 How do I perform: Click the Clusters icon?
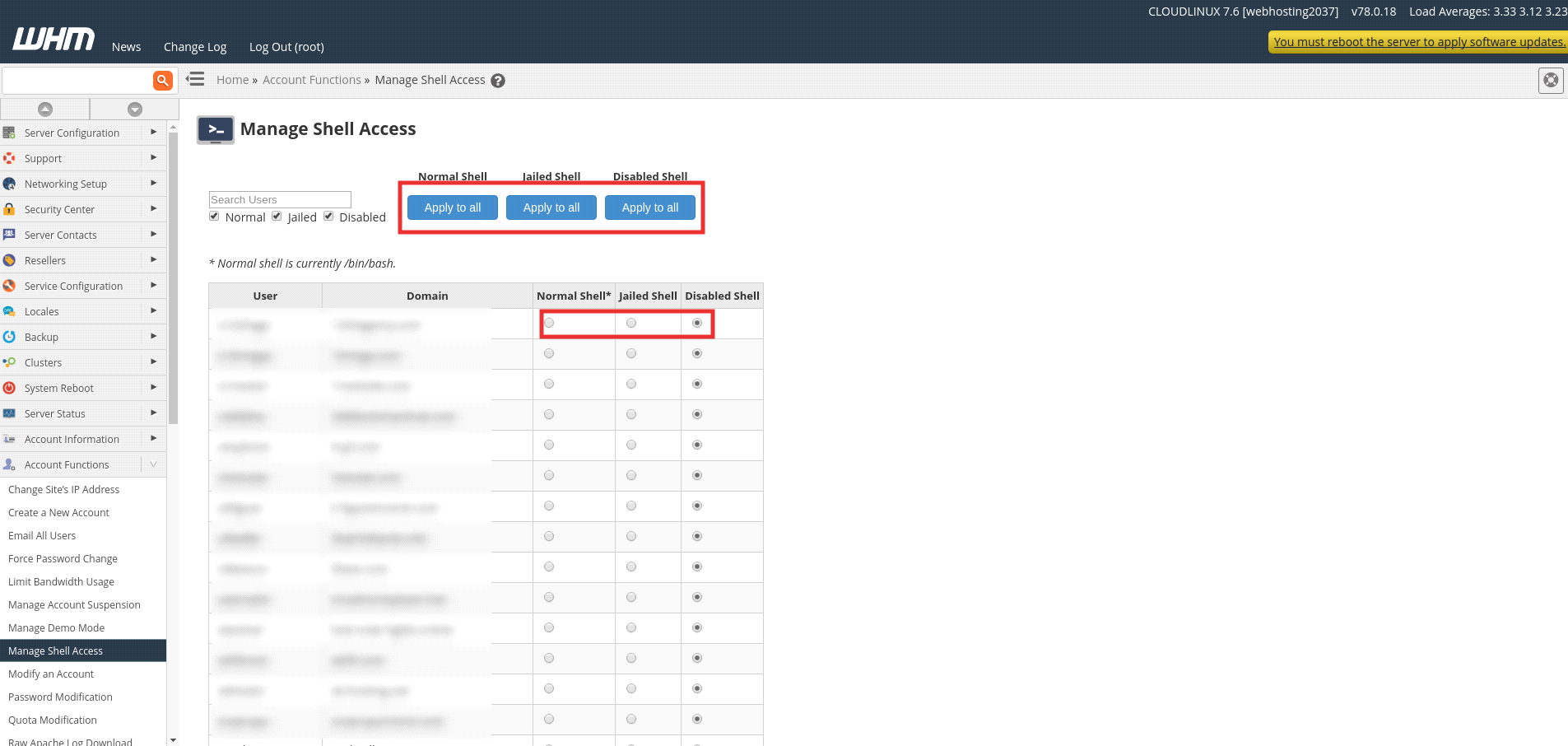(x=10, y=362)
